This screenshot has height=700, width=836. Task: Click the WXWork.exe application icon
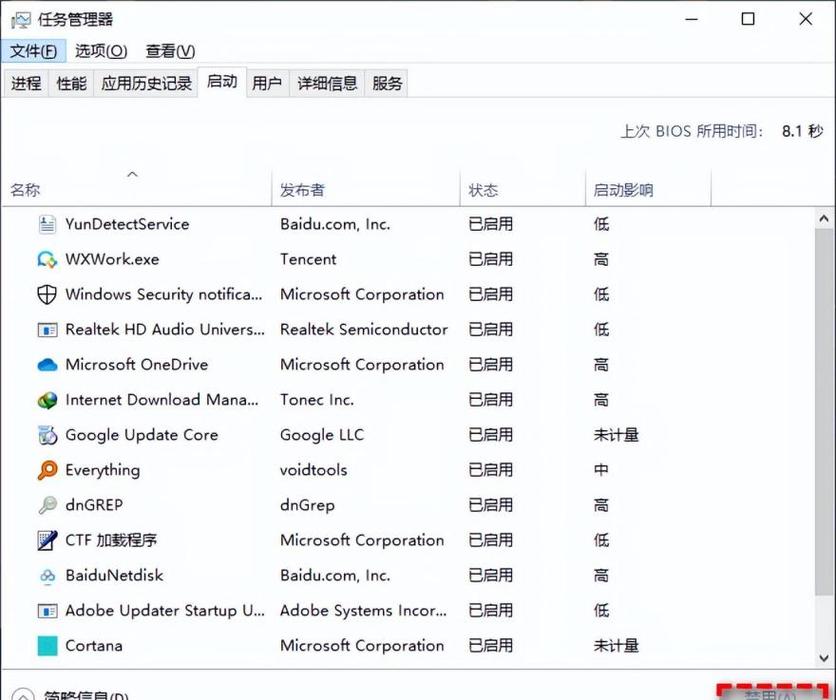[45, 259]
